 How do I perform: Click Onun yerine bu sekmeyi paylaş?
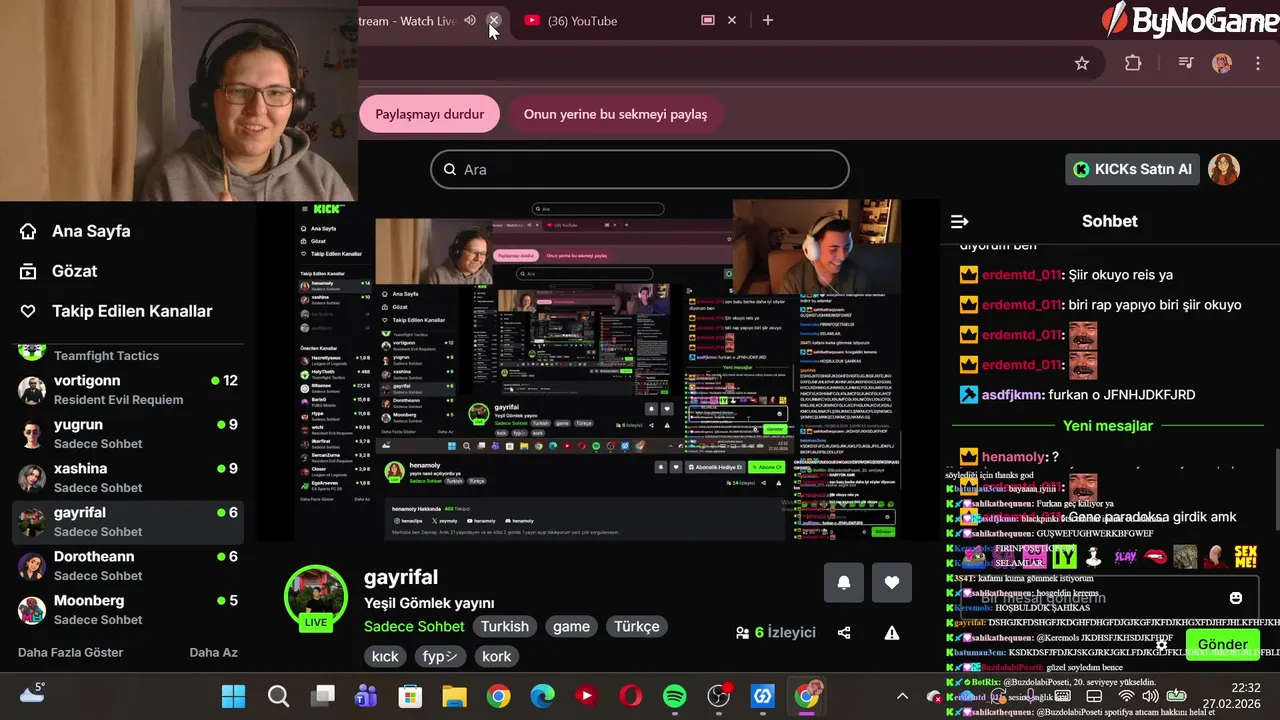(615, 114)
